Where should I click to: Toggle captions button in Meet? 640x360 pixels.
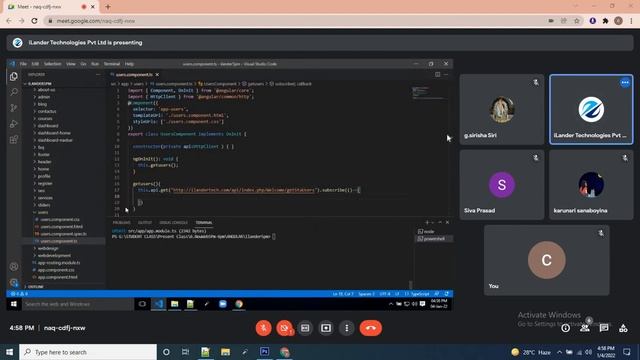tap(305, 328)
